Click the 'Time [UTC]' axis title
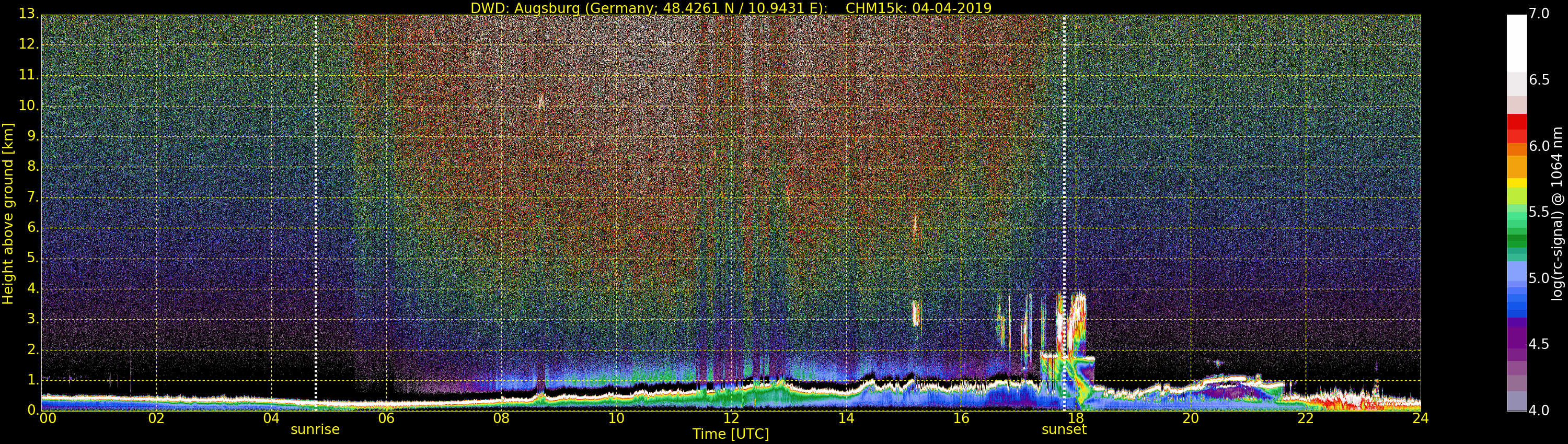 click(731, 434)
